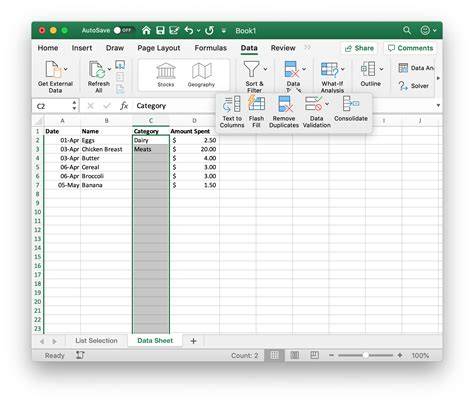Adjust the zoom slider handle
This screenshot has width=474, height=403.
(x=366, y=355)
